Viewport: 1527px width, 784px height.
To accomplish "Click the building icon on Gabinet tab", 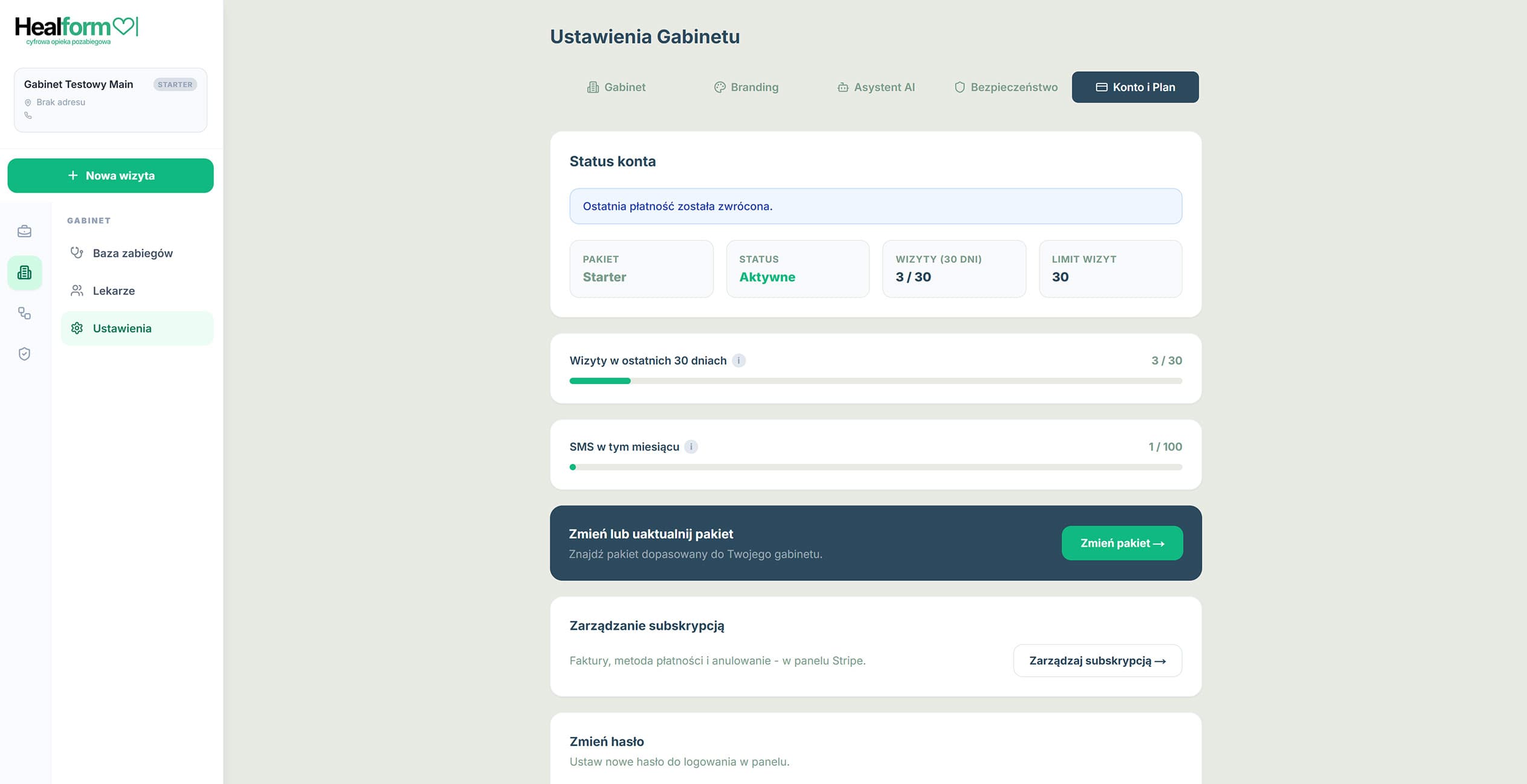I will point(593,87).
